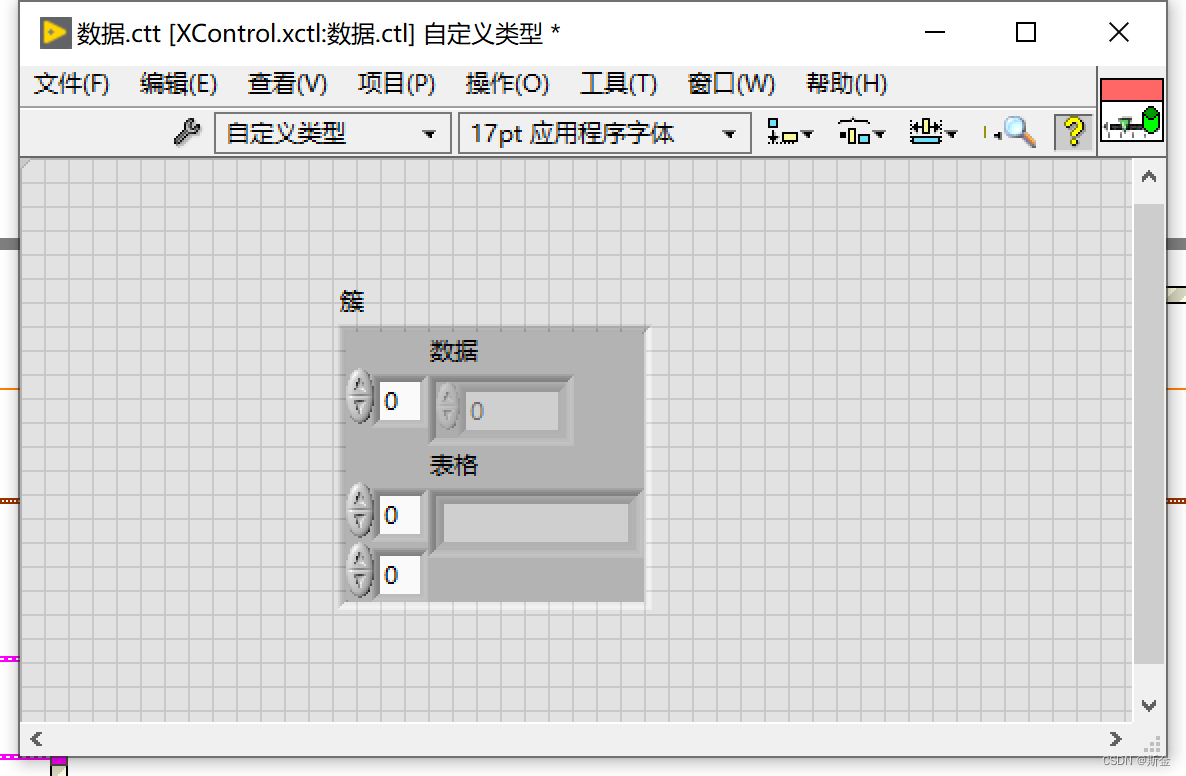Viewport: 1186px width, 776px height.
Task: Activate context help question mark icon
Action: (1073, 131)
